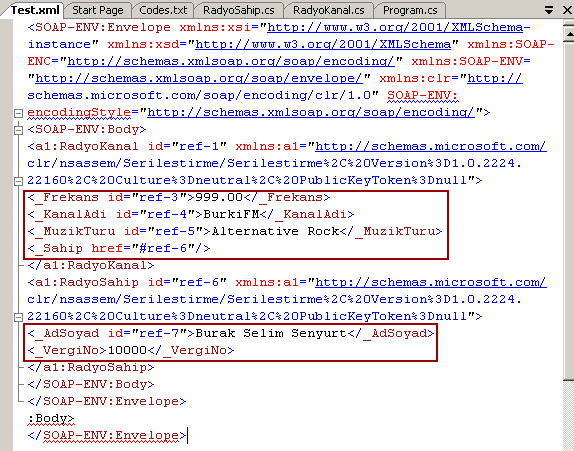Collapse the SOAP-ENV:Envelope outlining node
This screenshot has height=451, width=574.
coord(18,113)
